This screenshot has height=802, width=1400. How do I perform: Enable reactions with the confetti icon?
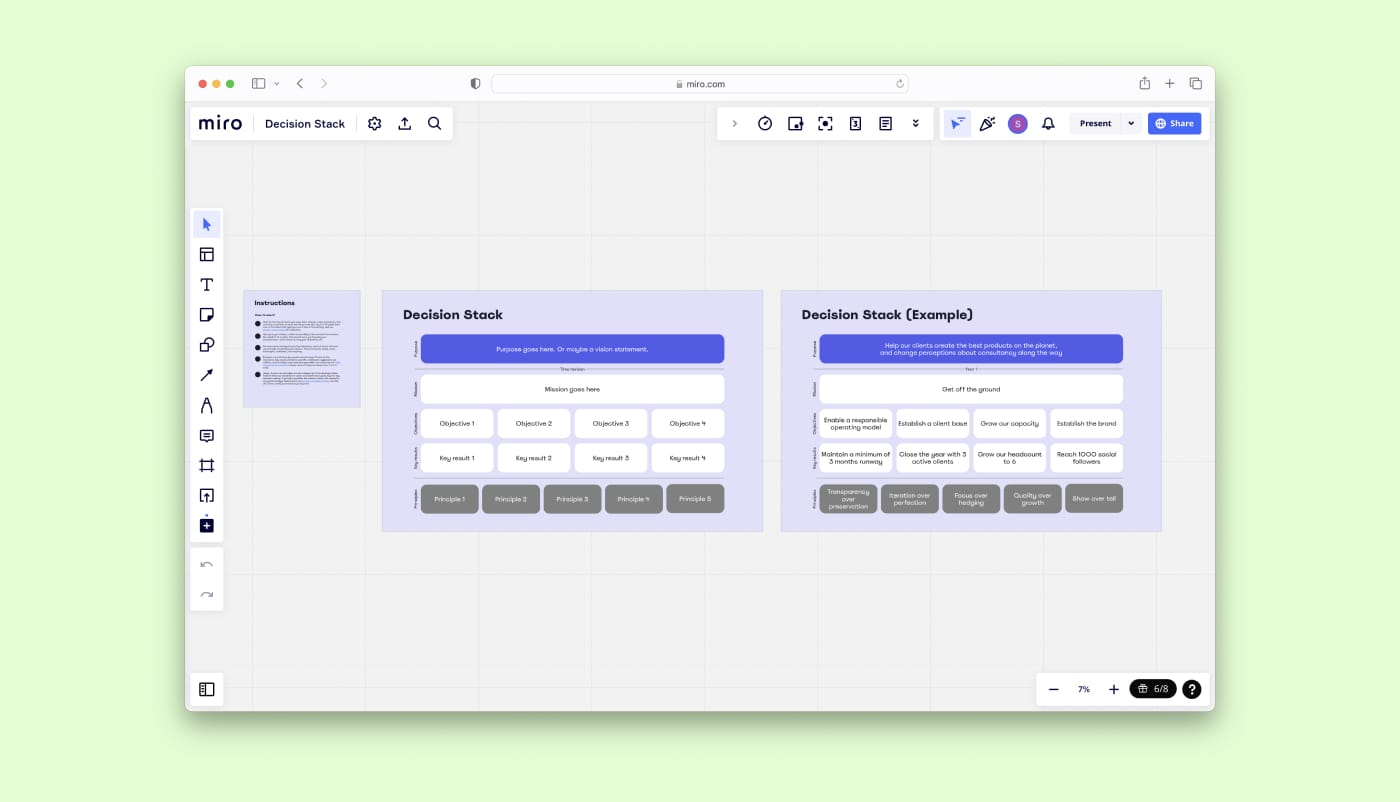(987, 122)
